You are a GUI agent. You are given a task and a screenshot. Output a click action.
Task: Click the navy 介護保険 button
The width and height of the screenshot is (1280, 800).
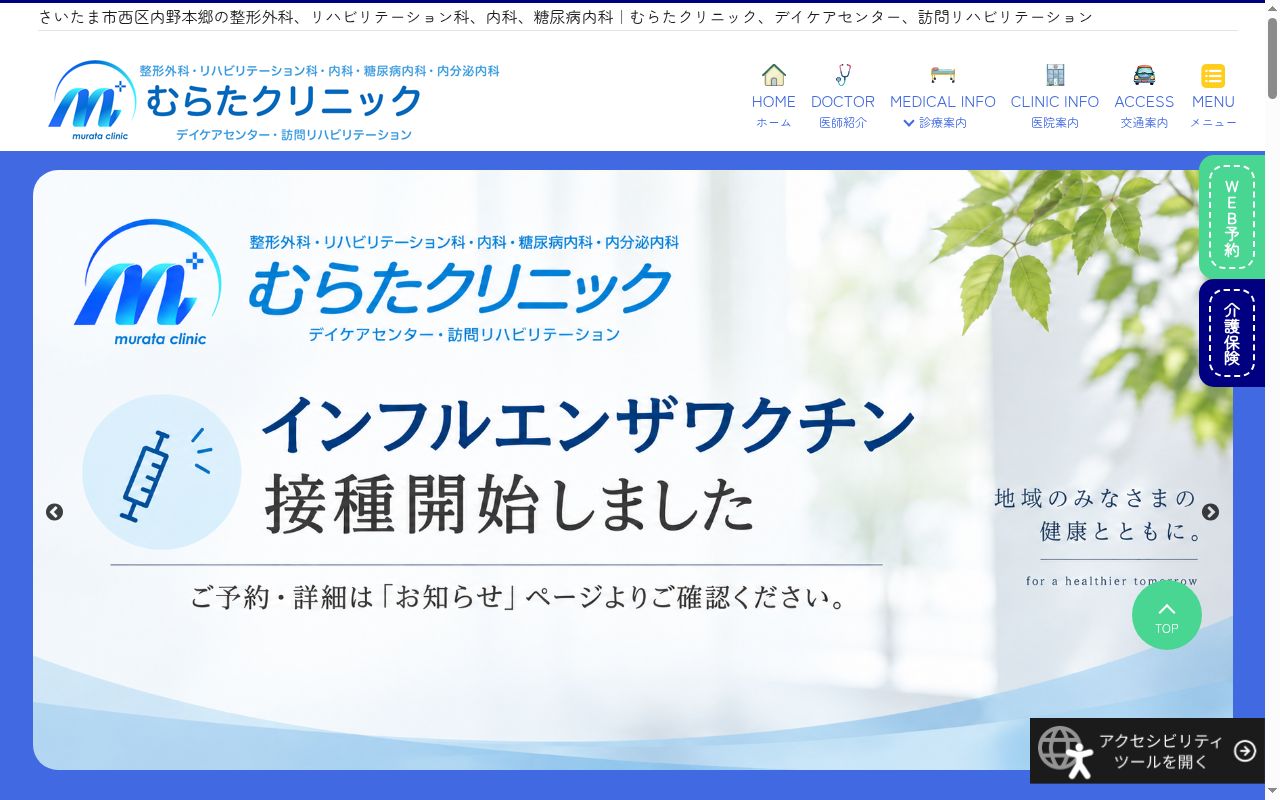(x=1232, y=333)
